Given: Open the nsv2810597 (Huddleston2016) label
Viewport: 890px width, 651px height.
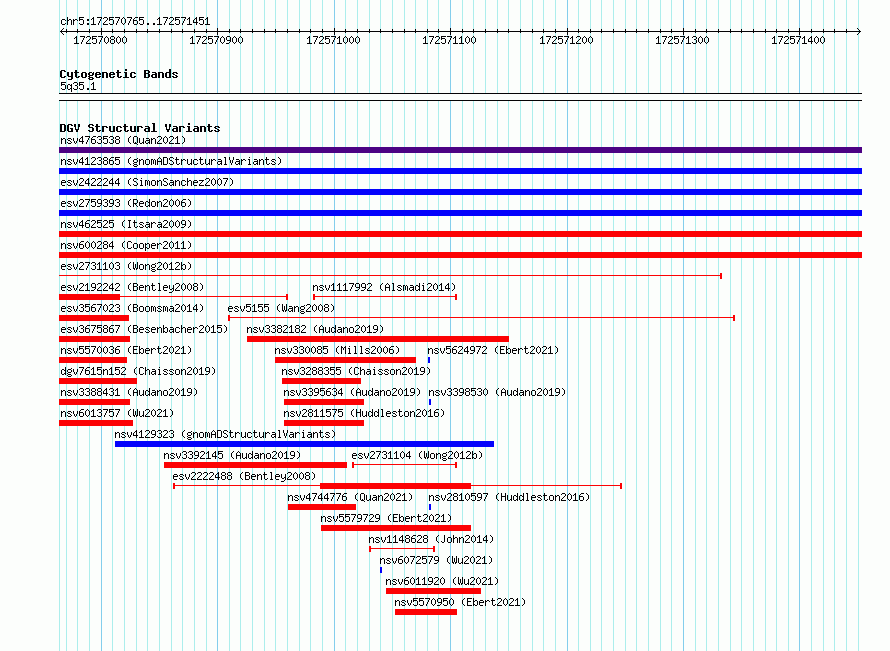Looking at the screenshot, I should pyautogui.click(x=509, y=497).
